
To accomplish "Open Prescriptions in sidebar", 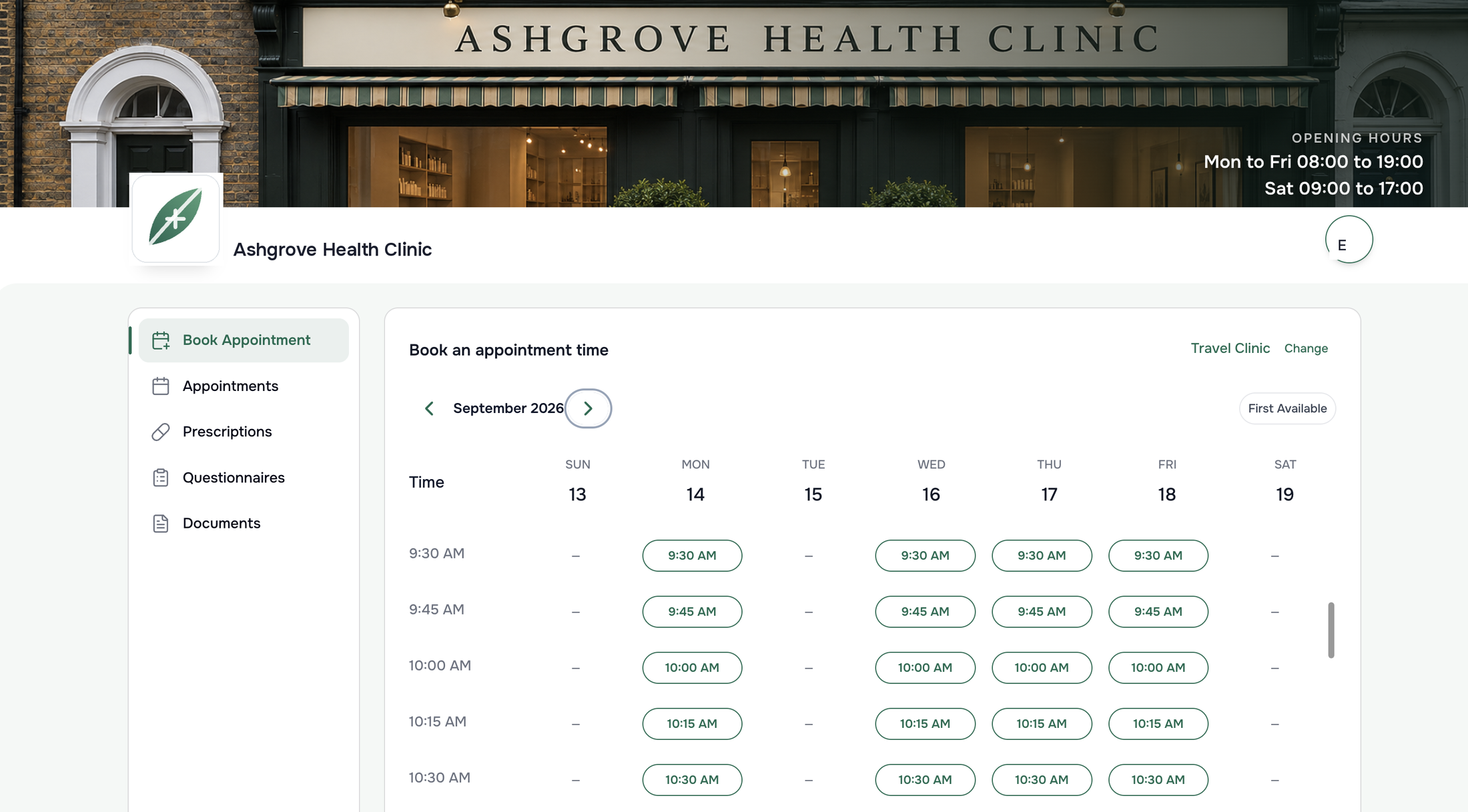I will [244, 432].
